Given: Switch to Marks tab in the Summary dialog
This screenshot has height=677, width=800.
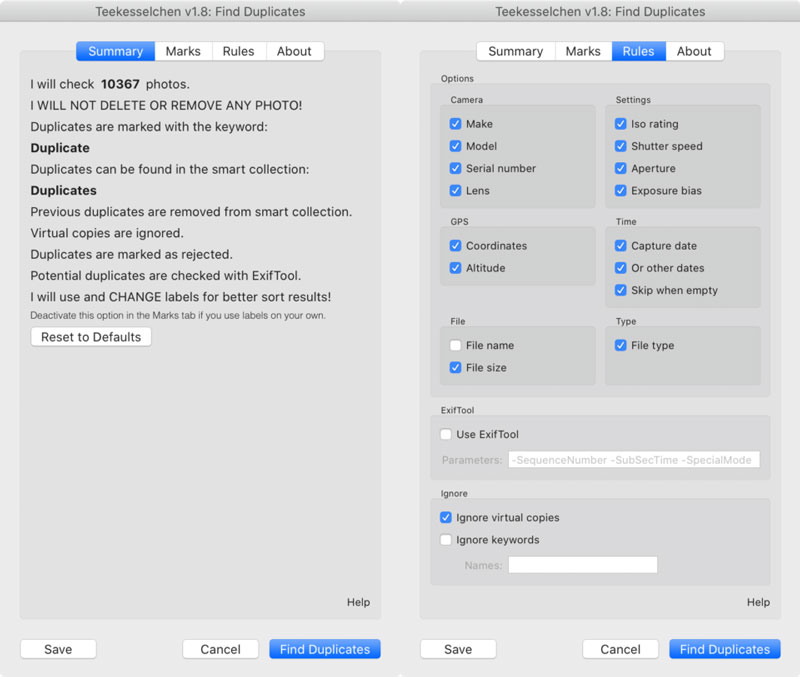Looking at the screenshot, I should [x=183, y=51].
